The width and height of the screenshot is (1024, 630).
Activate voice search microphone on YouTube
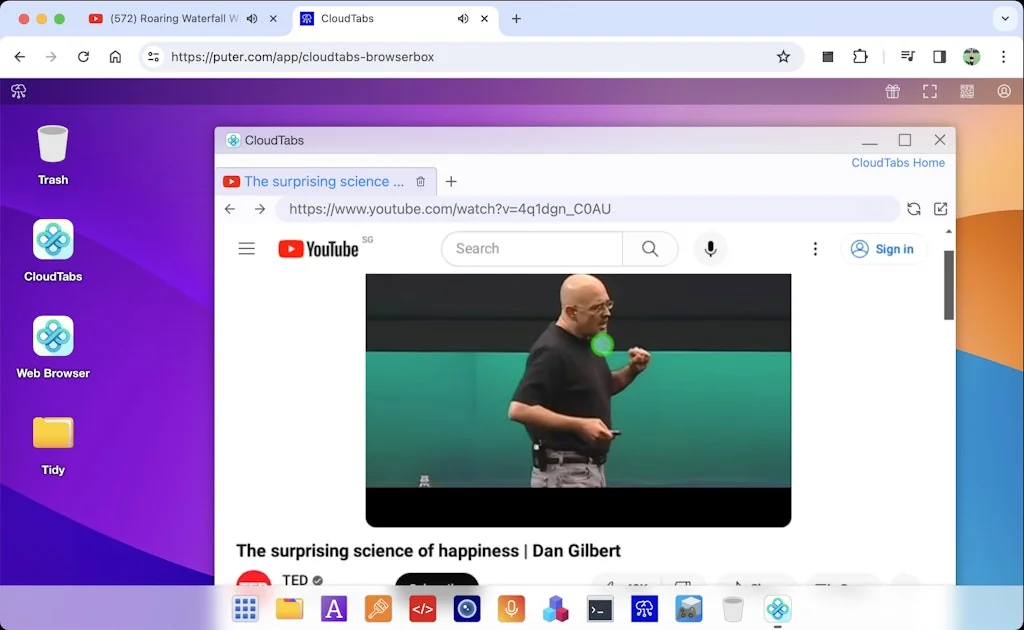coord(710,248)
